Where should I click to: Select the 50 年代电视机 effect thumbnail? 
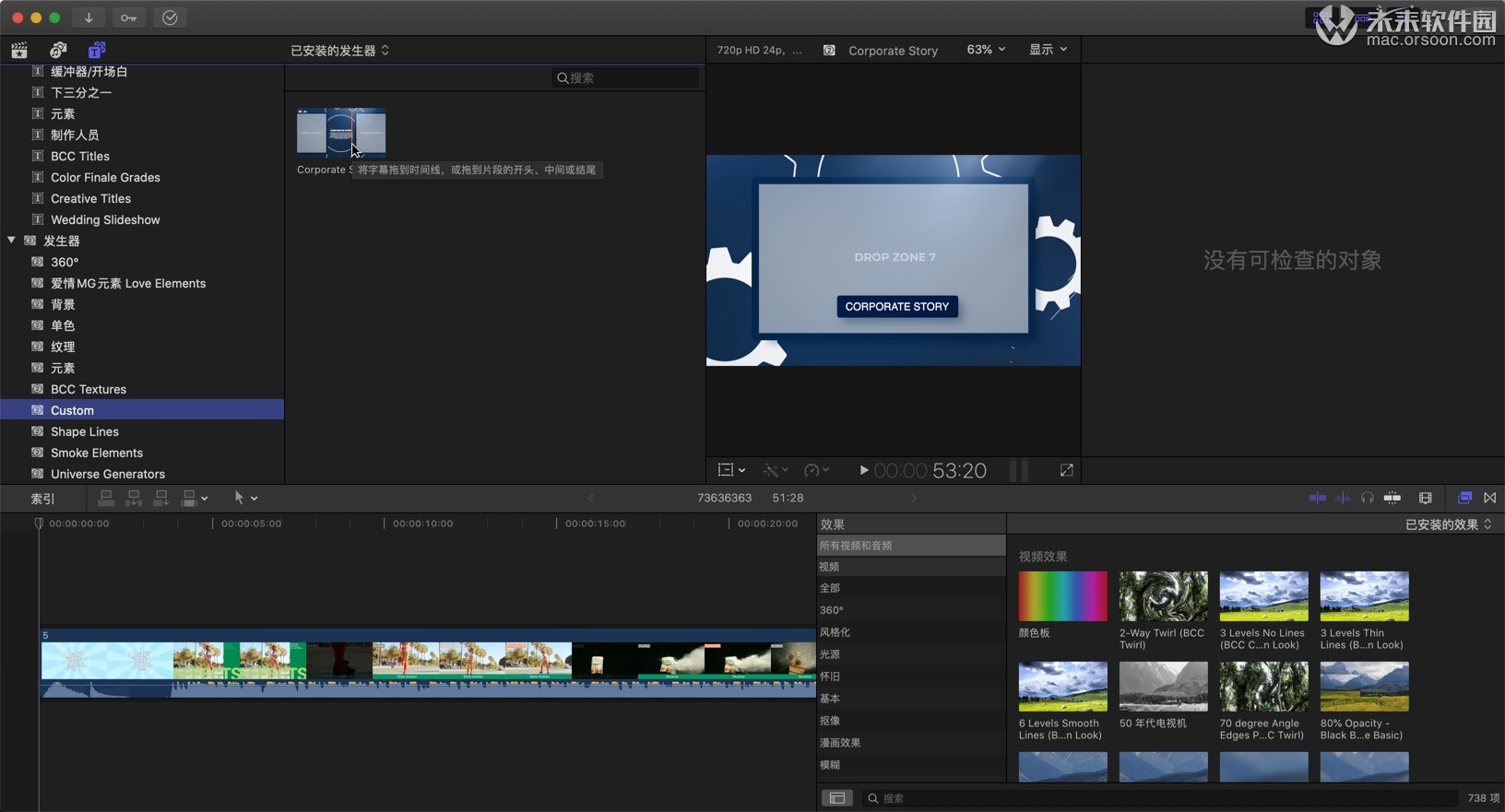coord(1163,686)
